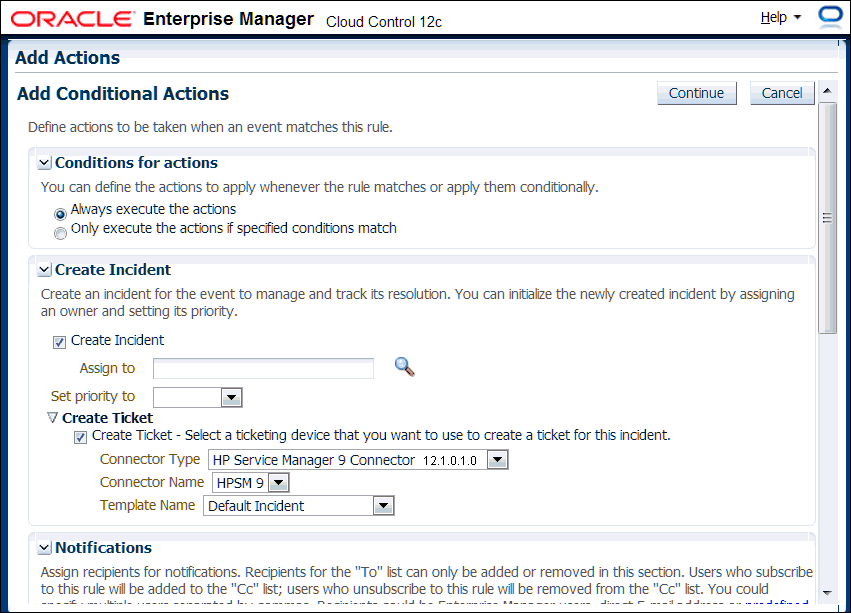Click the Cloud Control 12c text

[x=384, y=22]
